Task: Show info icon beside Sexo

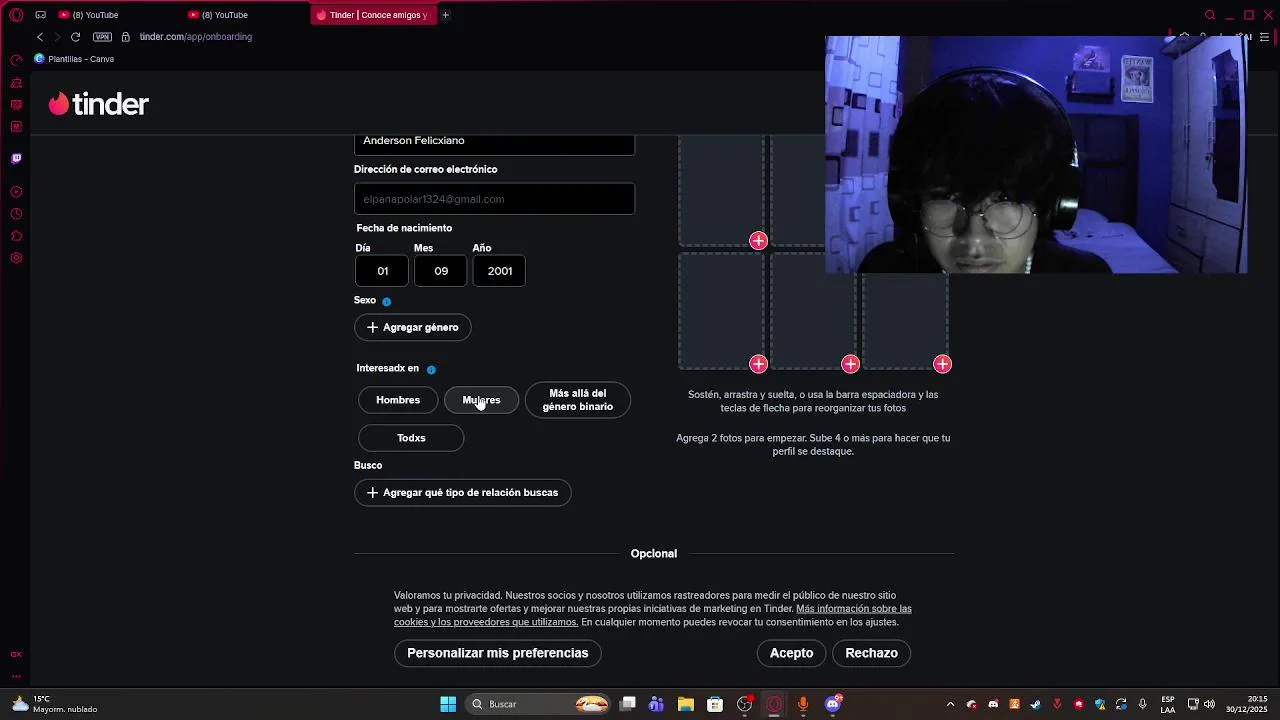Action: [x=386, y=301]
